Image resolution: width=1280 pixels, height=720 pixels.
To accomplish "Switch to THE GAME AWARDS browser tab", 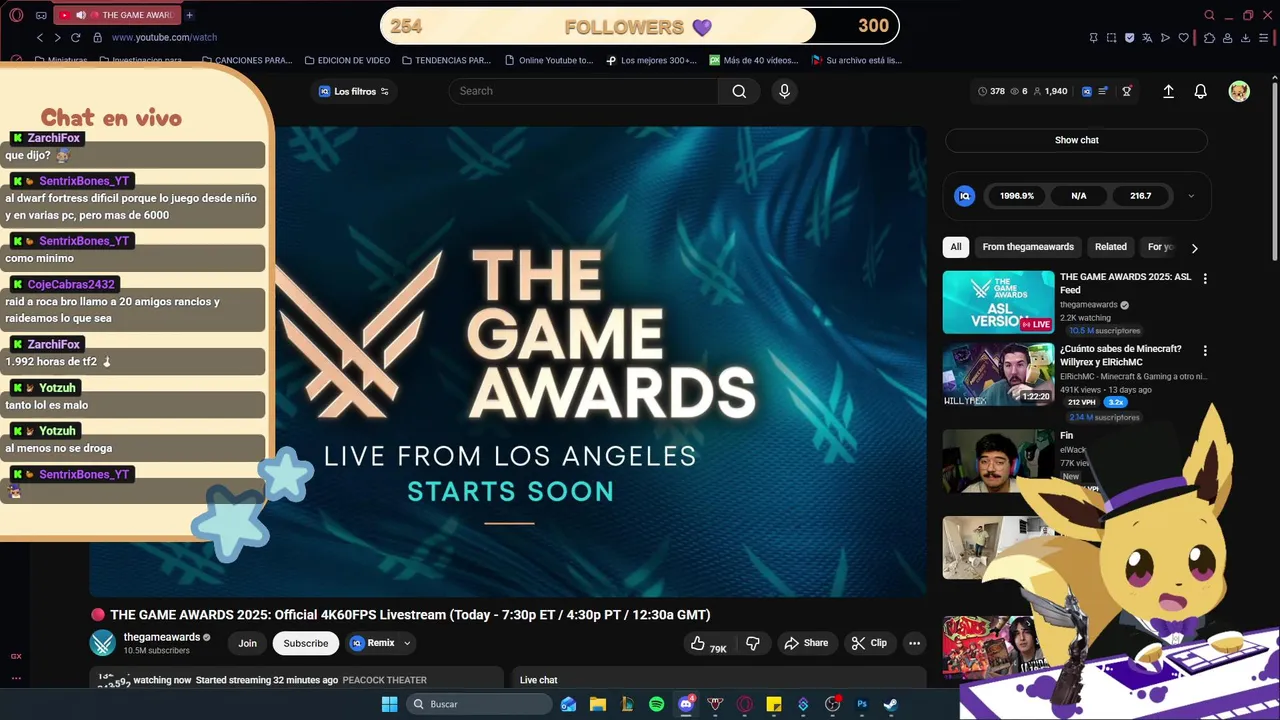I will click(x=115, y=15).
